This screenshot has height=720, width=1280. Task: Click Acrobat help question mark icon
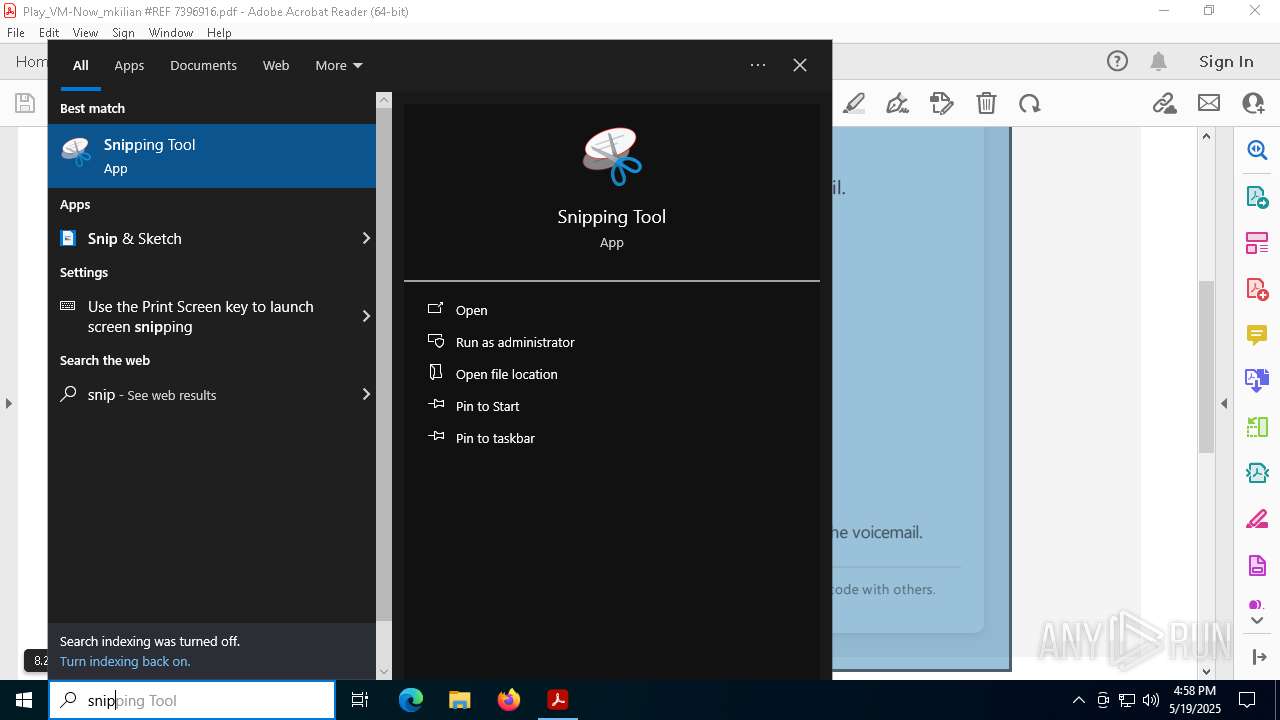pyautogui.click(x=1117, y=61)
